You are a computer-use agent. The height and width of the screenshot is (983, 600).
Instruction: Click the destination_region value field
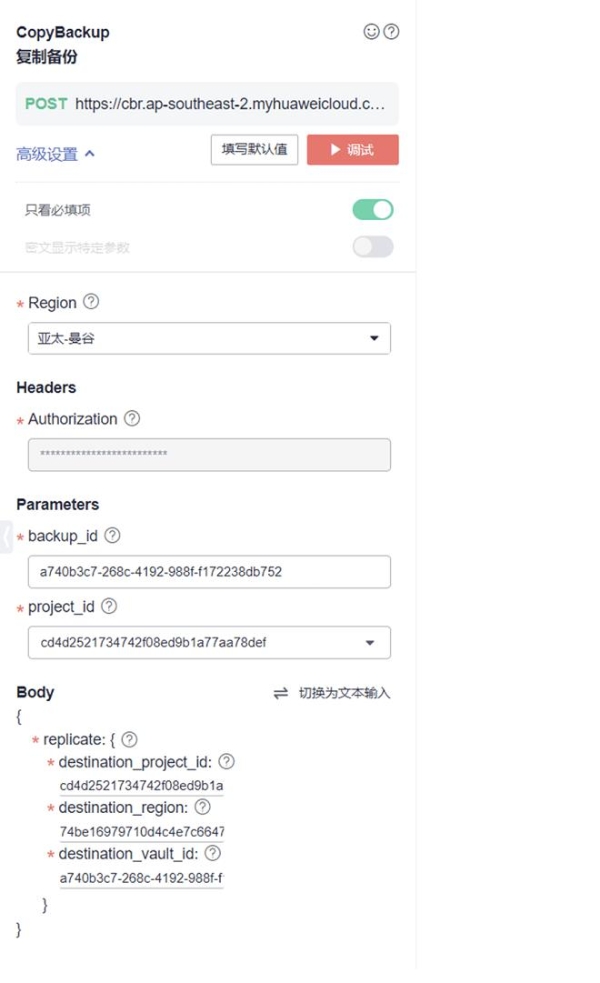[x=141, y=831]
